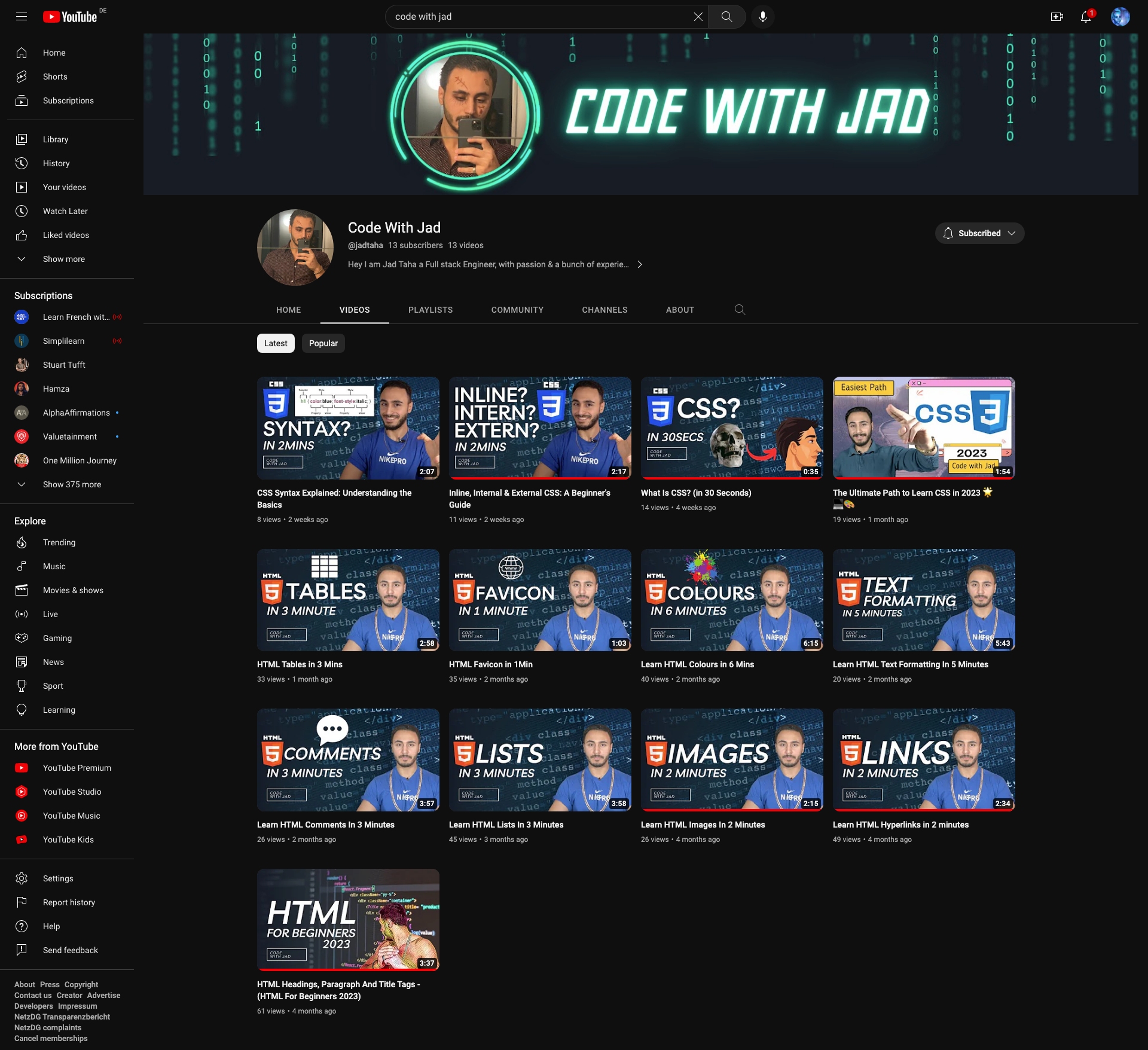Switch to the ABOUT tab
Image resolution: width=1148 pixels, height=1050 pixels.
click(x=680, y=310)
